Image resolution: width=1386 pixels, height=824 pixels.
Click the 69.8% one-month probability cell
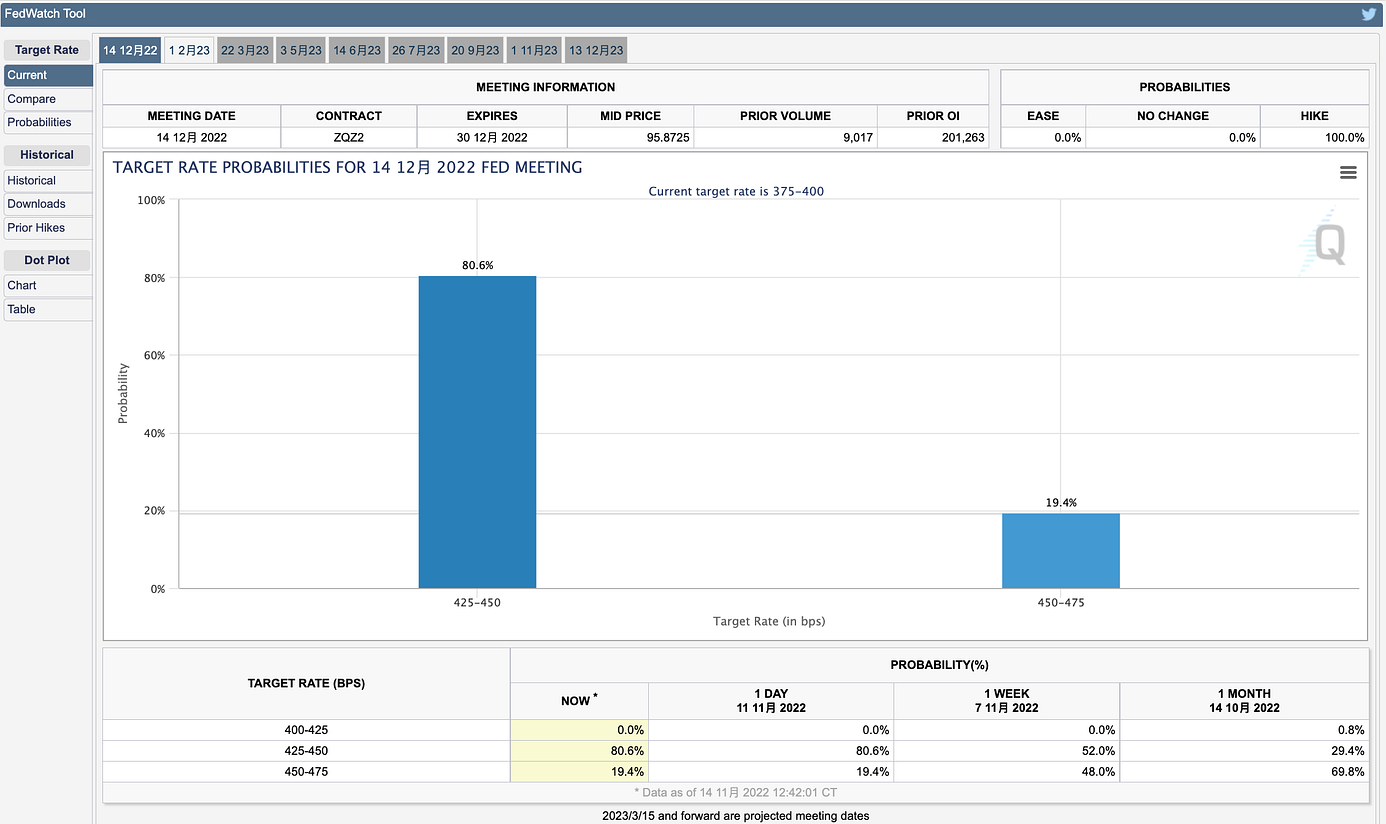tap(1245, 772)
